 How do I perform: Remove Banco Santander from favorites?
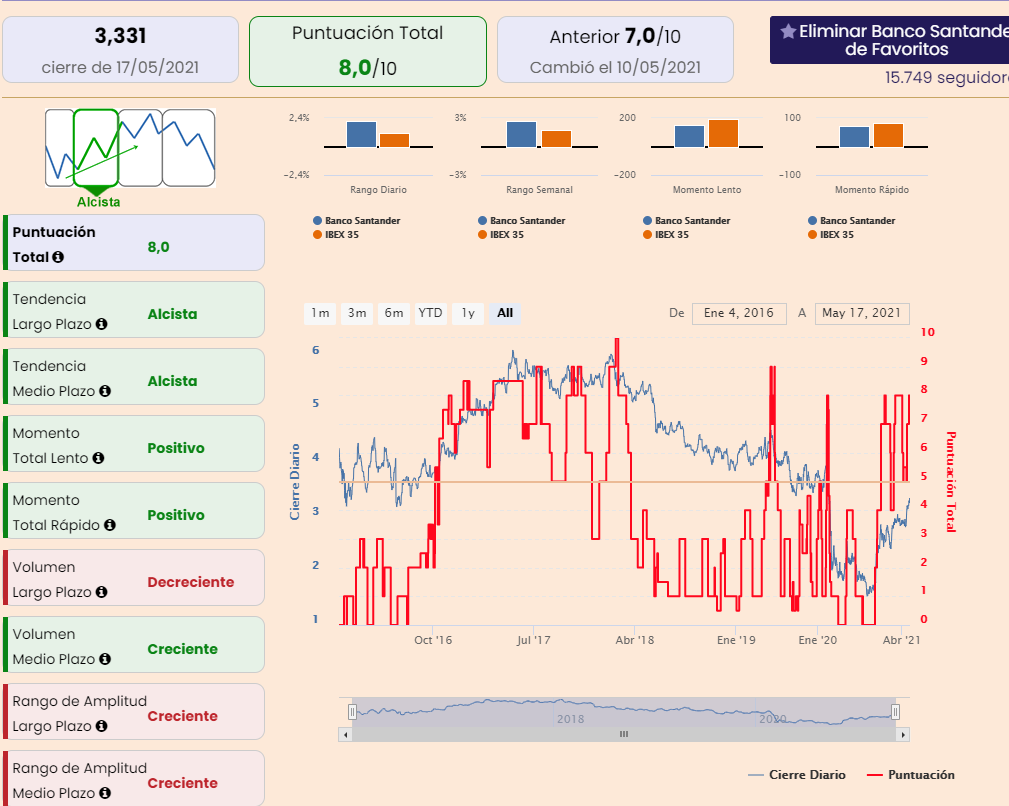tap(891, 40)
